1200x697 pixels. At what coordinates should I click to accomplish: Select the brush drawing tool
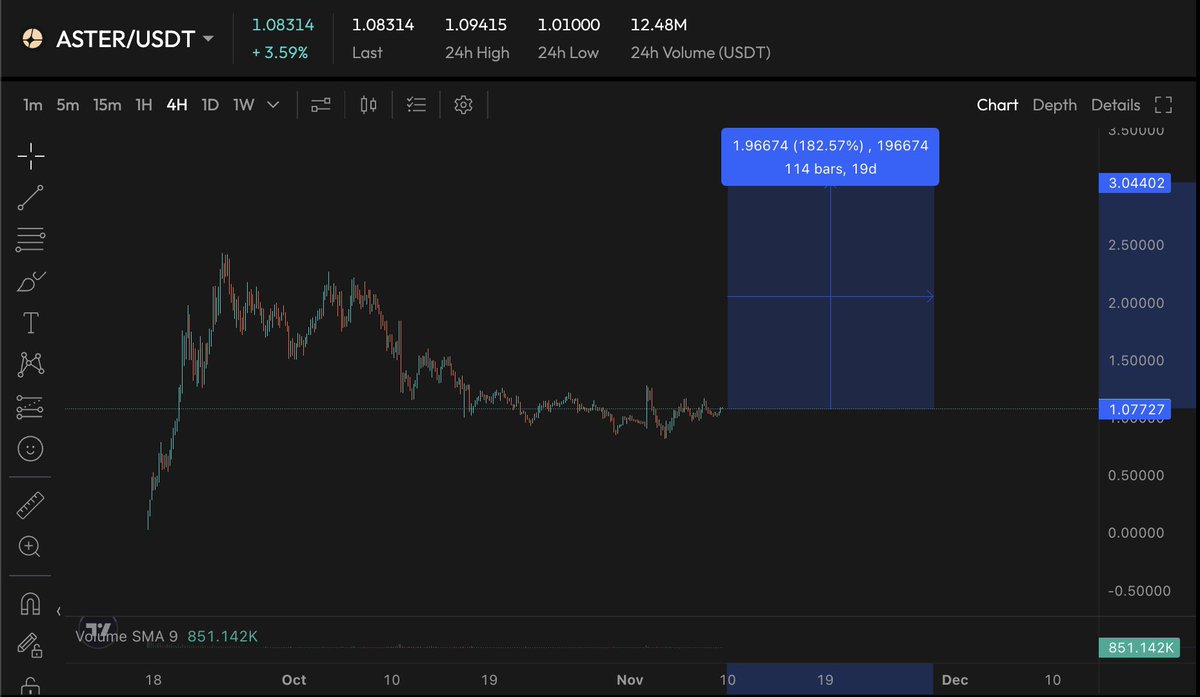31,282
